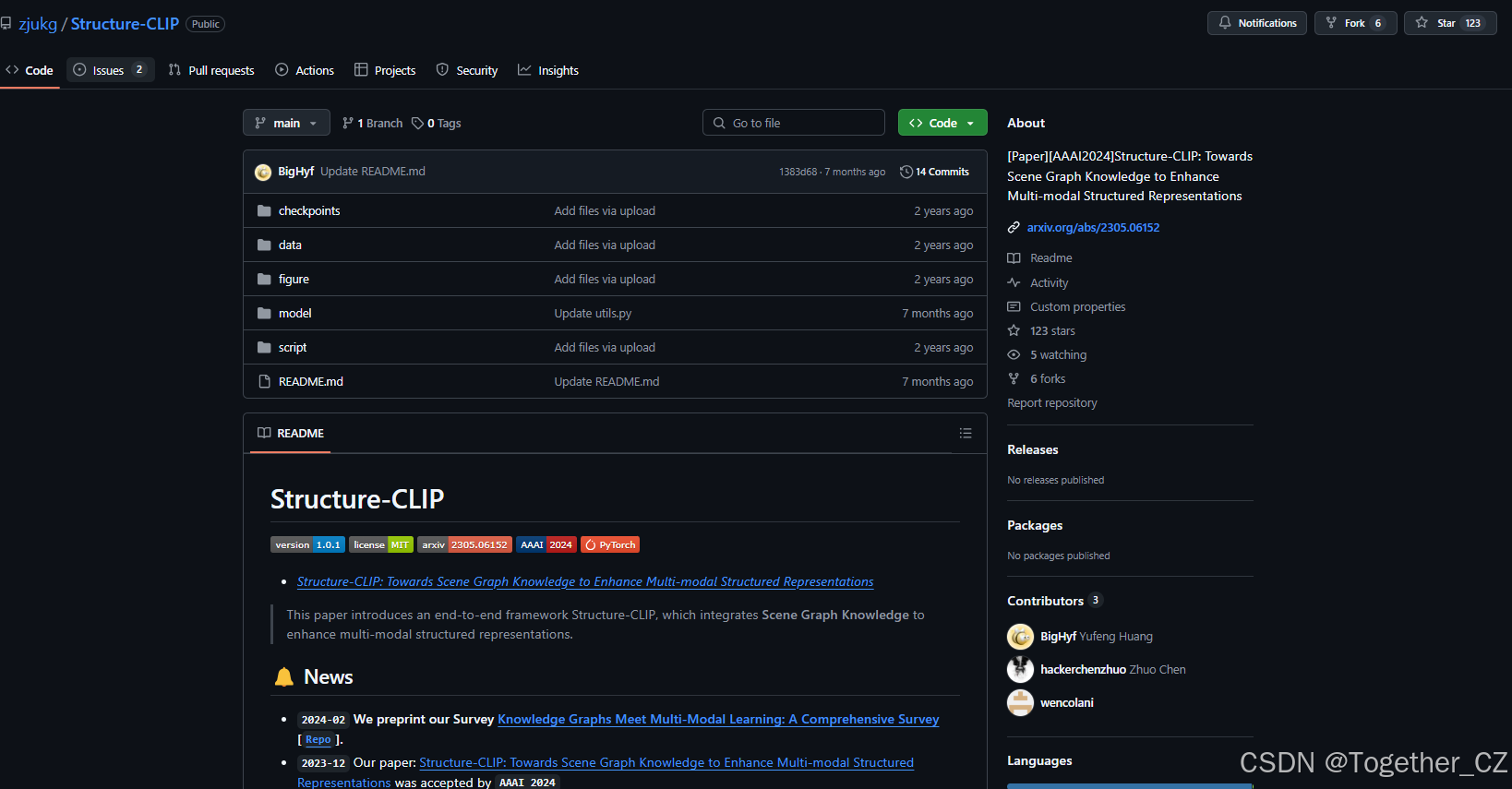
Task: Click BigHyf contributor avatar
Action: pyautogui.click(x=1020, y=637)
